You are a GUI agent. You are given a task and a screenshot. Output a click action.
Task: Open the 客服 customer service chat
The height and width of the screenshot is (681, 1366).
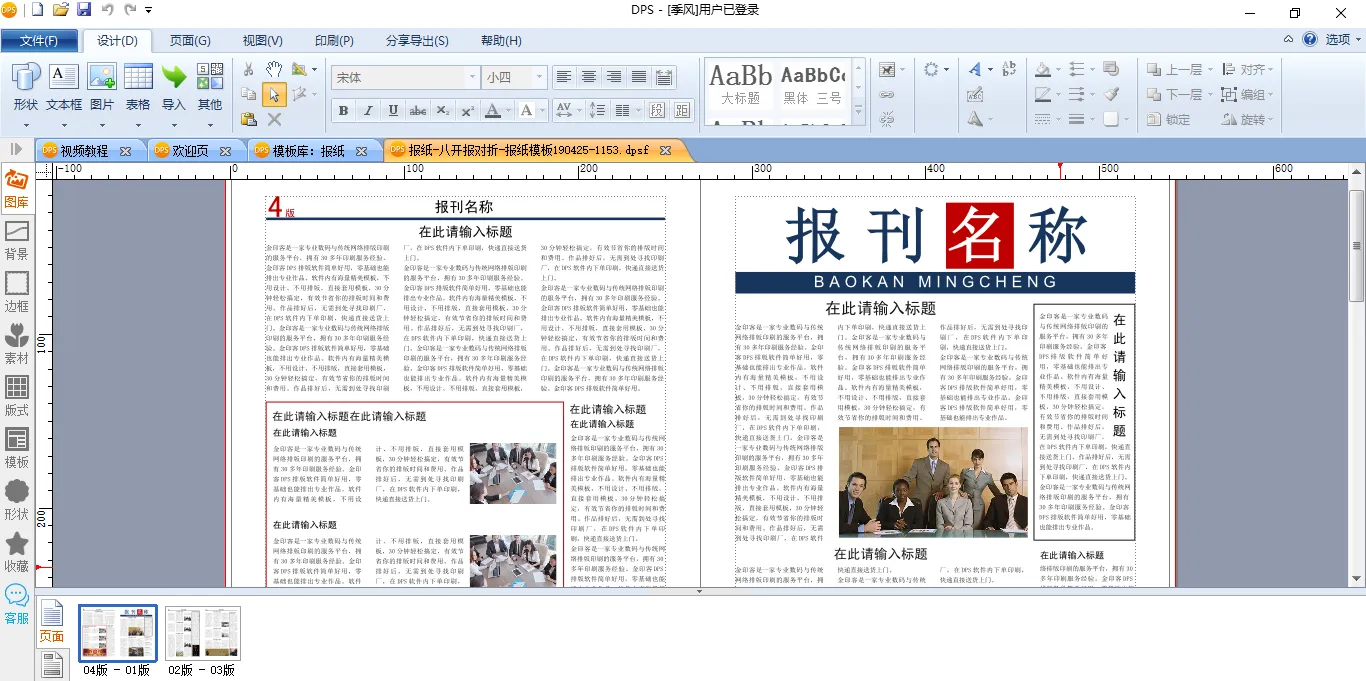17,604
